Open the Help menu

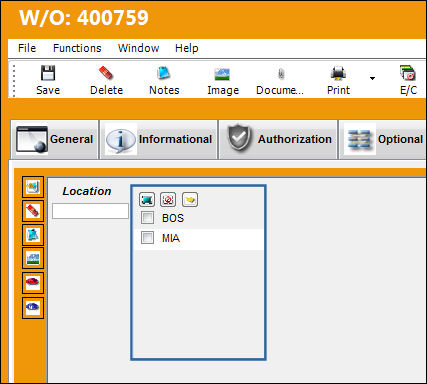pyautogui.click(x=187, y=48)
